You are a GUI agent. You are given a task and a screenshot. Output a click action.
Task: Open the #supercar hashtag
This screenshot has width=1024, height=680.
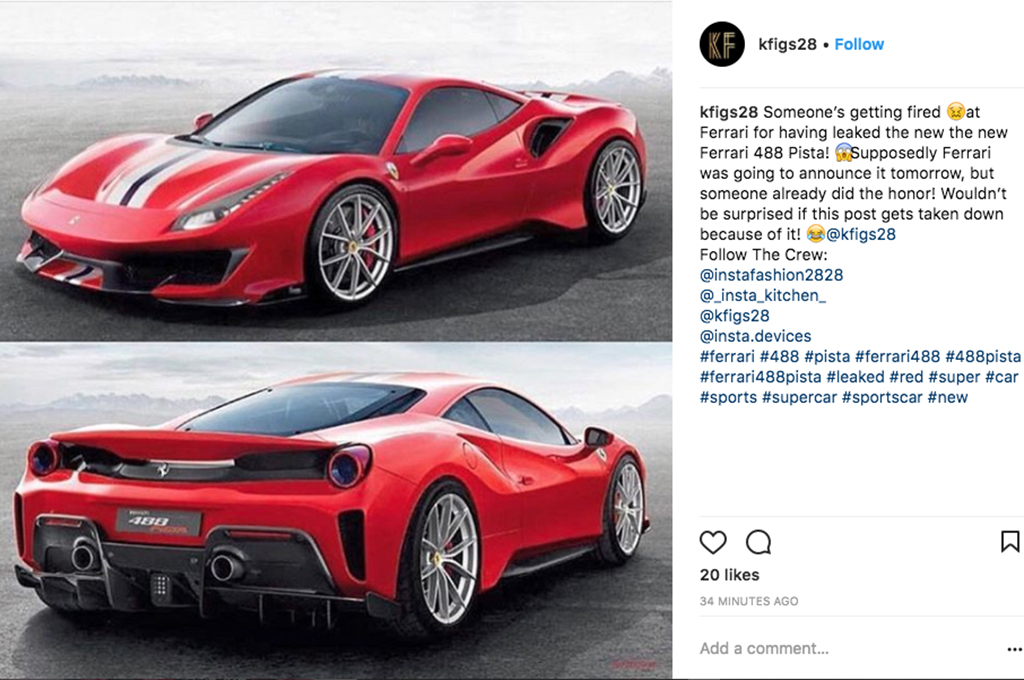tap(799, 397)
